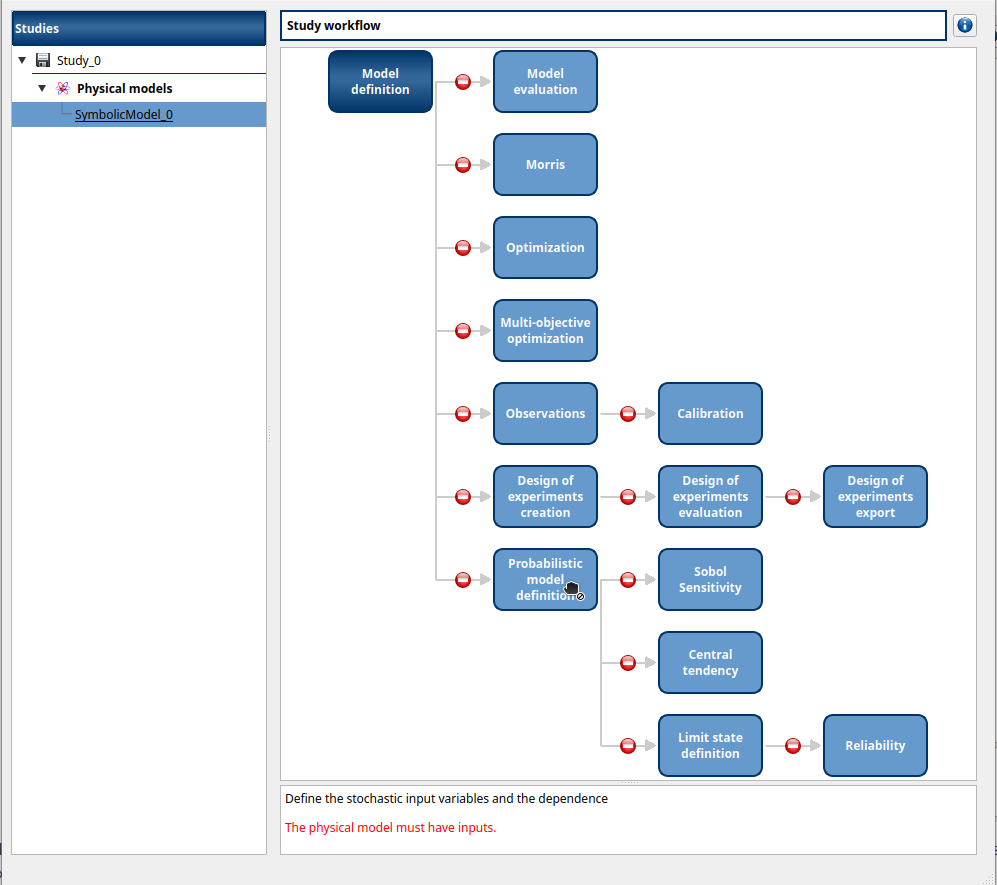Screen dimensions: 997x885
Task: Click the Calibration workflow button
Action: [x=710, y=414]
